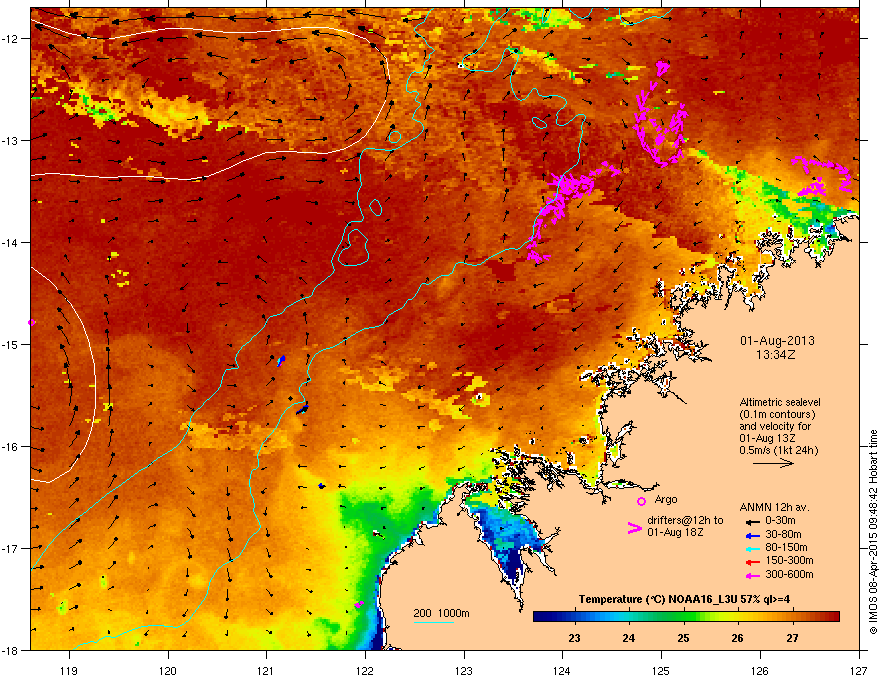Click the cyan 80-150m legend arrow
This screenshot has width=880, height=680.
tap(752, 549)
